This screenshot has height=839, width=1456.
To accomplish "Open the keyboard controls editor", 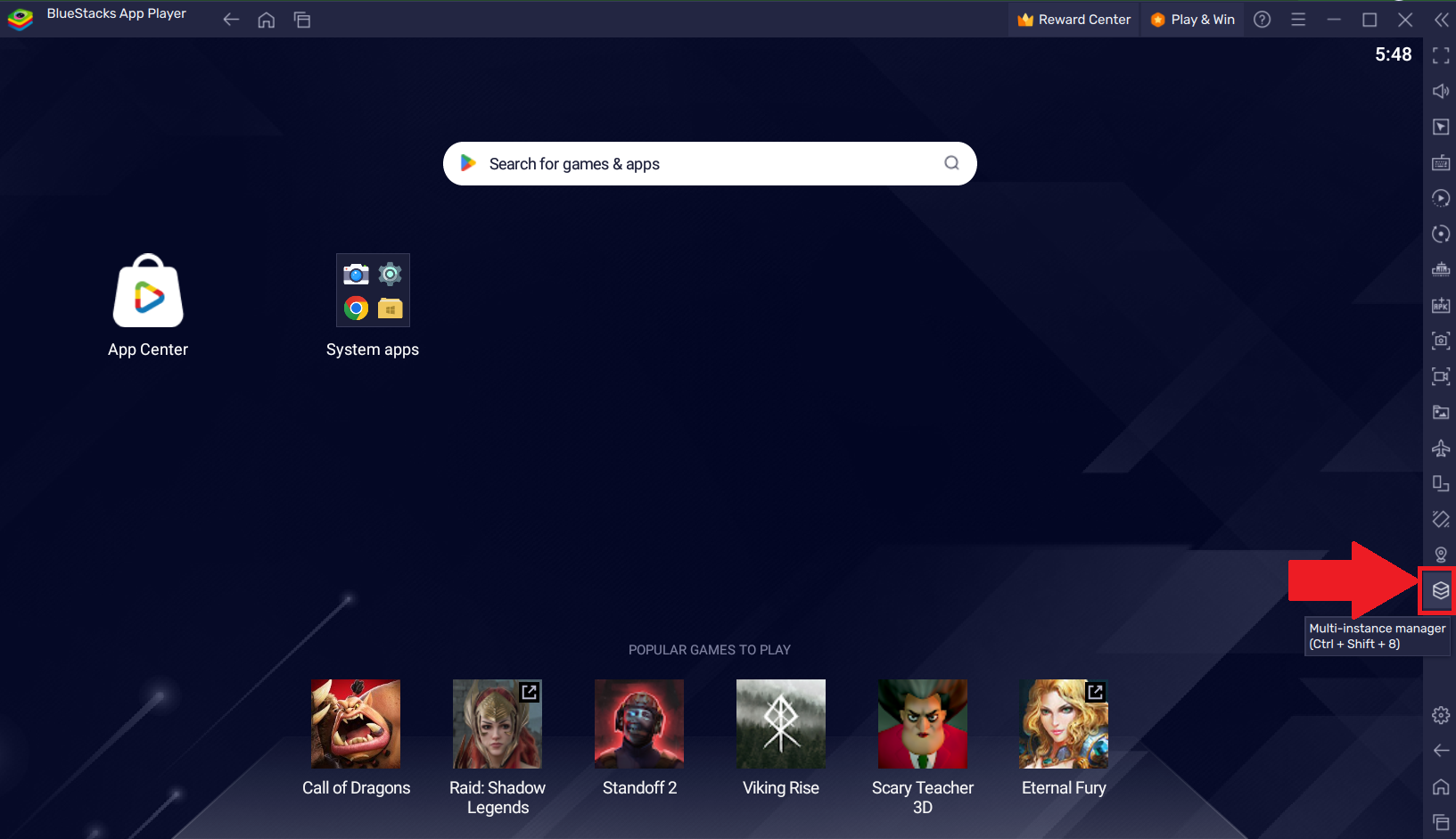I will click(x=1441, y=162).
